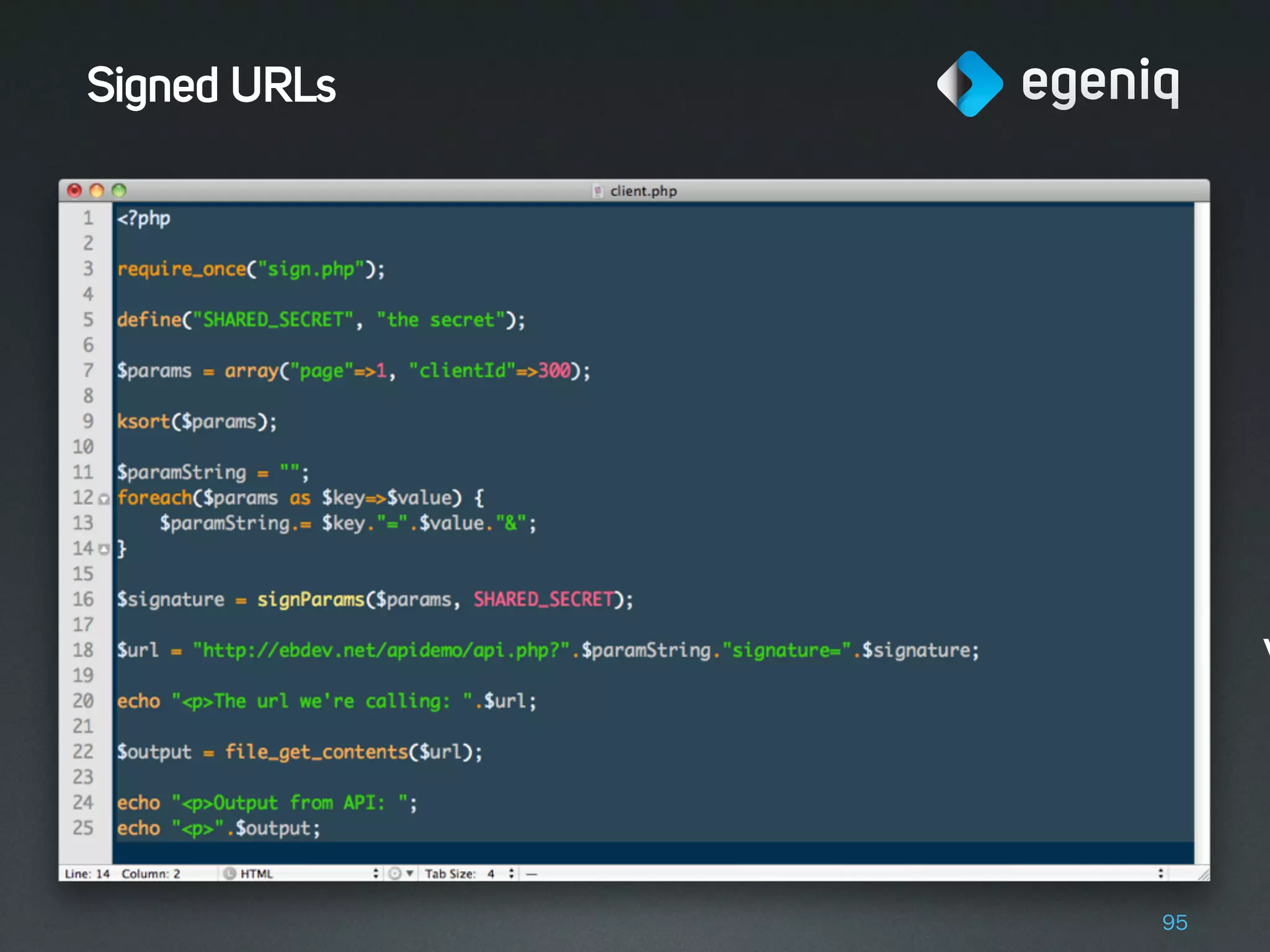Click 'define' keyword on line 5

click(x=149, y=320)
